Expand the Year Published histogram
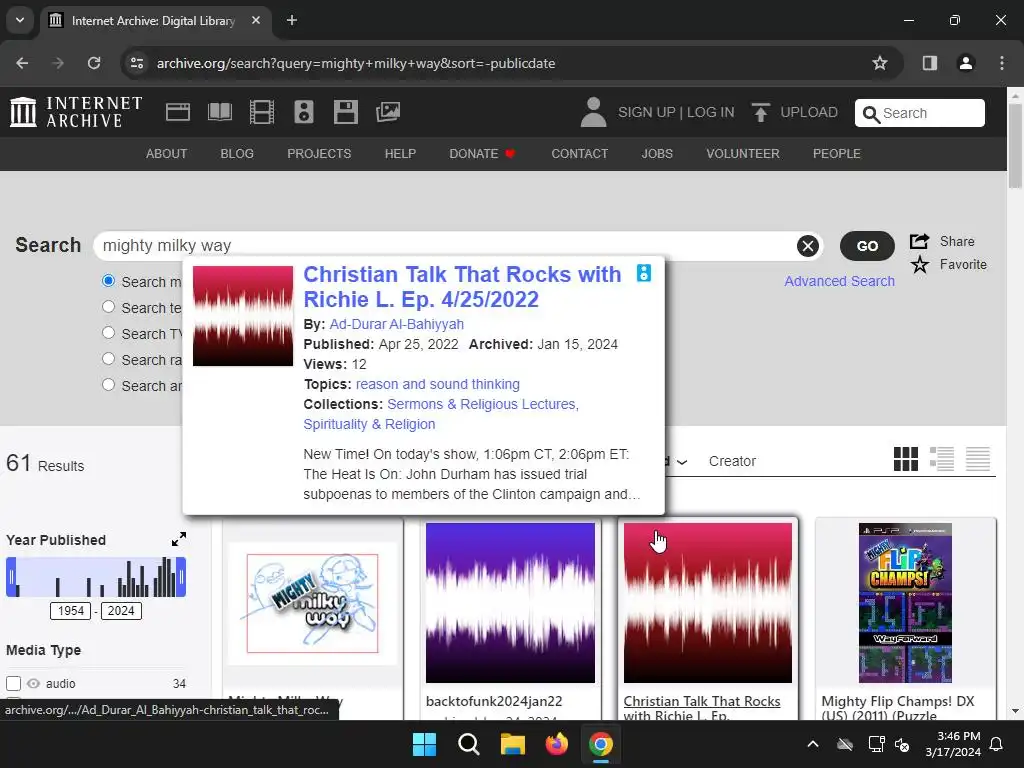 [x=179, y=539]
